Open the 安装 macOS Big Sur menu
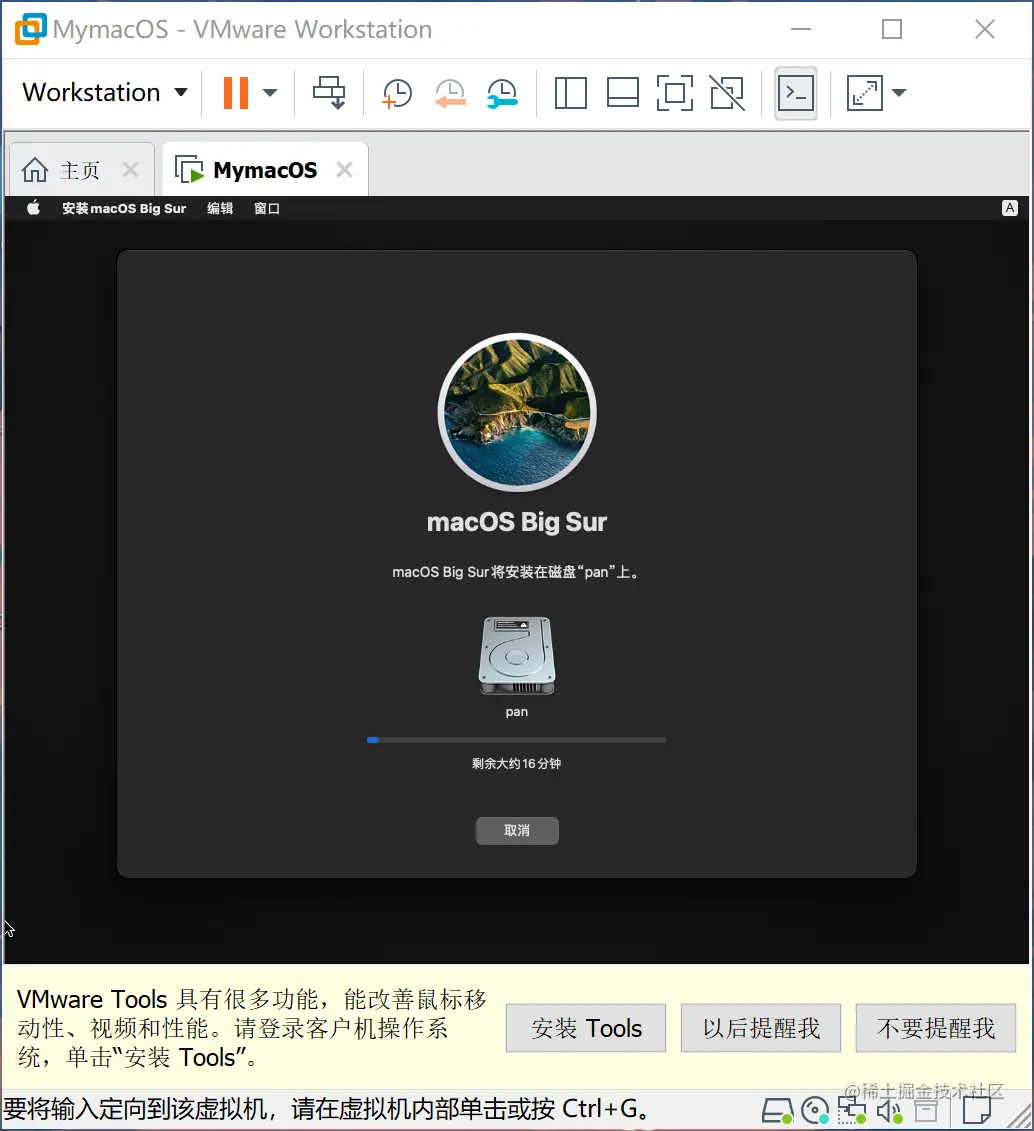Image resolution: width=1034 pixels, height=1131 pixels. click(124, 208)
